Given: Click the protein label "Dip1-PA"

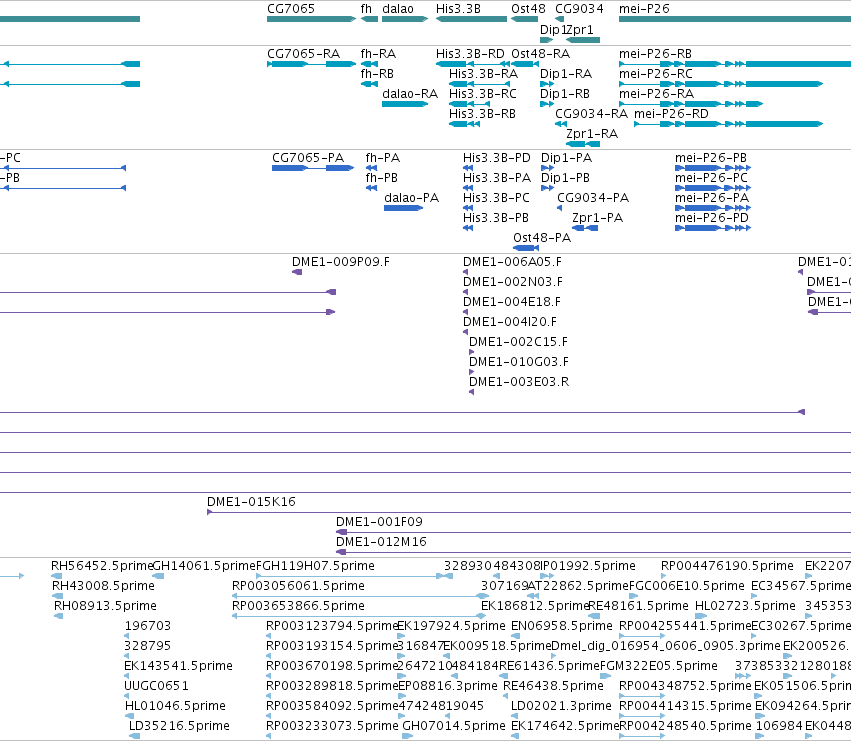Looking at the screenshot, I should tap(566, 158).
